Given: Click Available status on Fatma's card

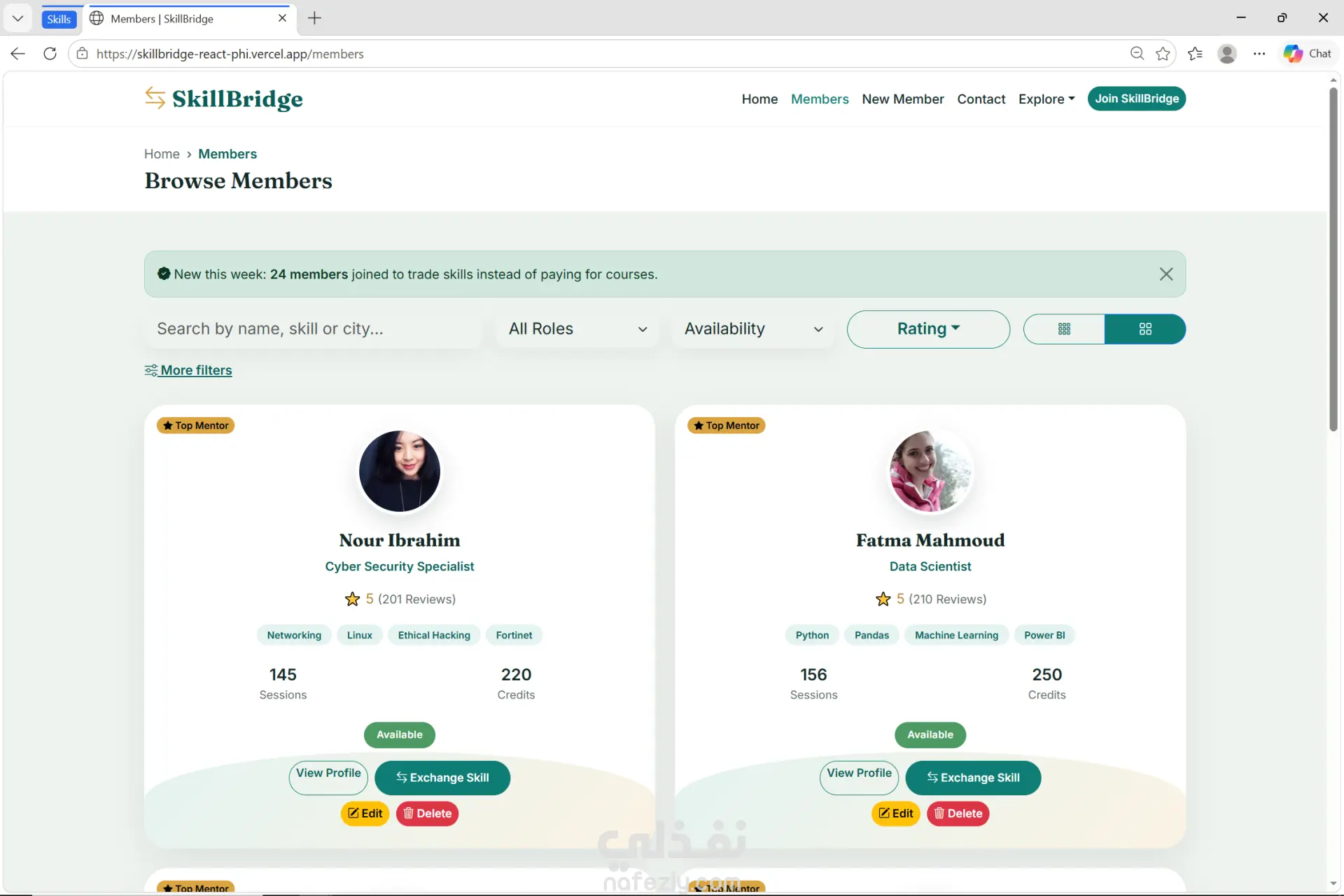Looking at the screenshot, I should (930, 735).
